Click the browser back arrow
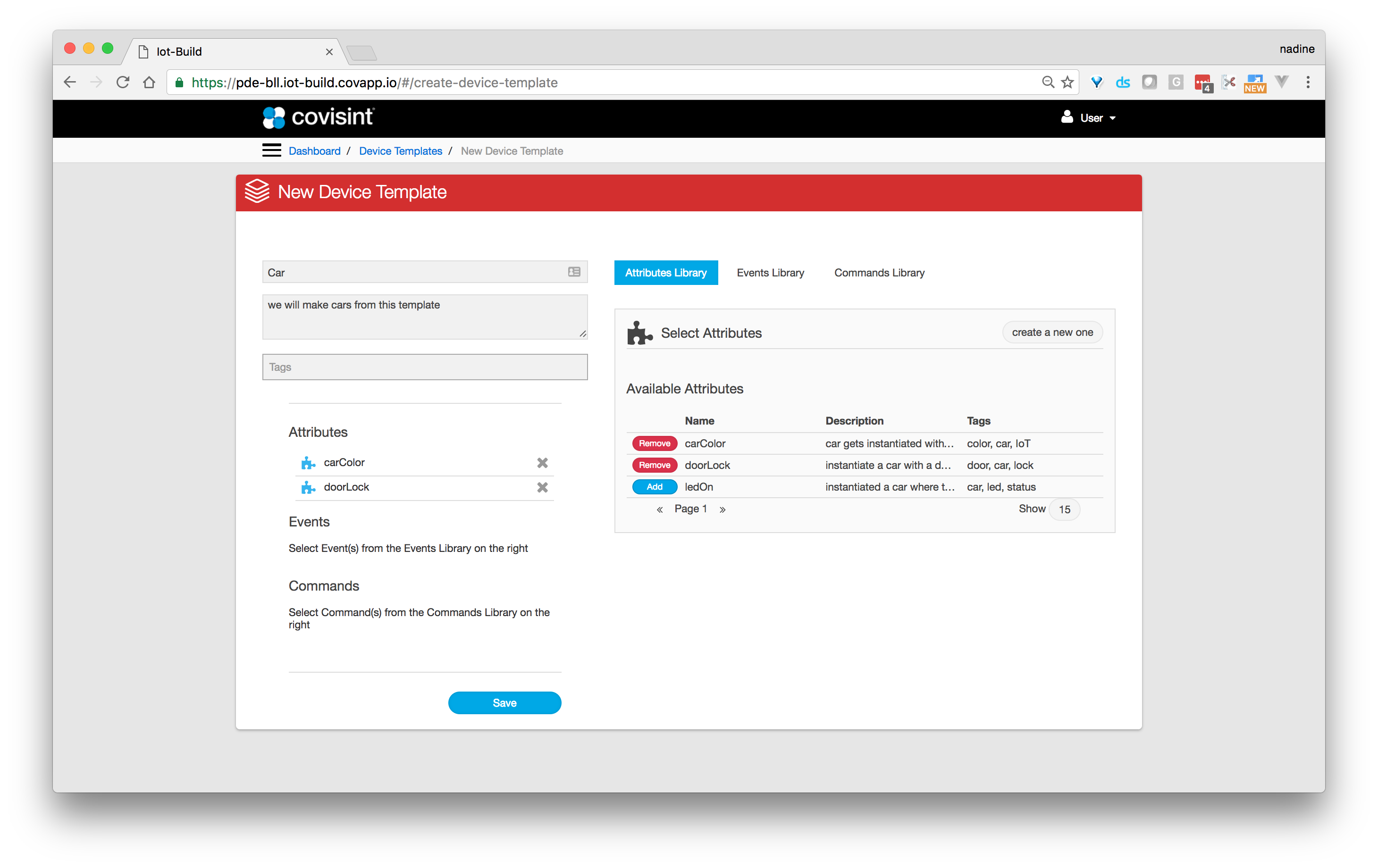Image resolution: width=1378 pixels, height=868 pixels. coord(70,83)
